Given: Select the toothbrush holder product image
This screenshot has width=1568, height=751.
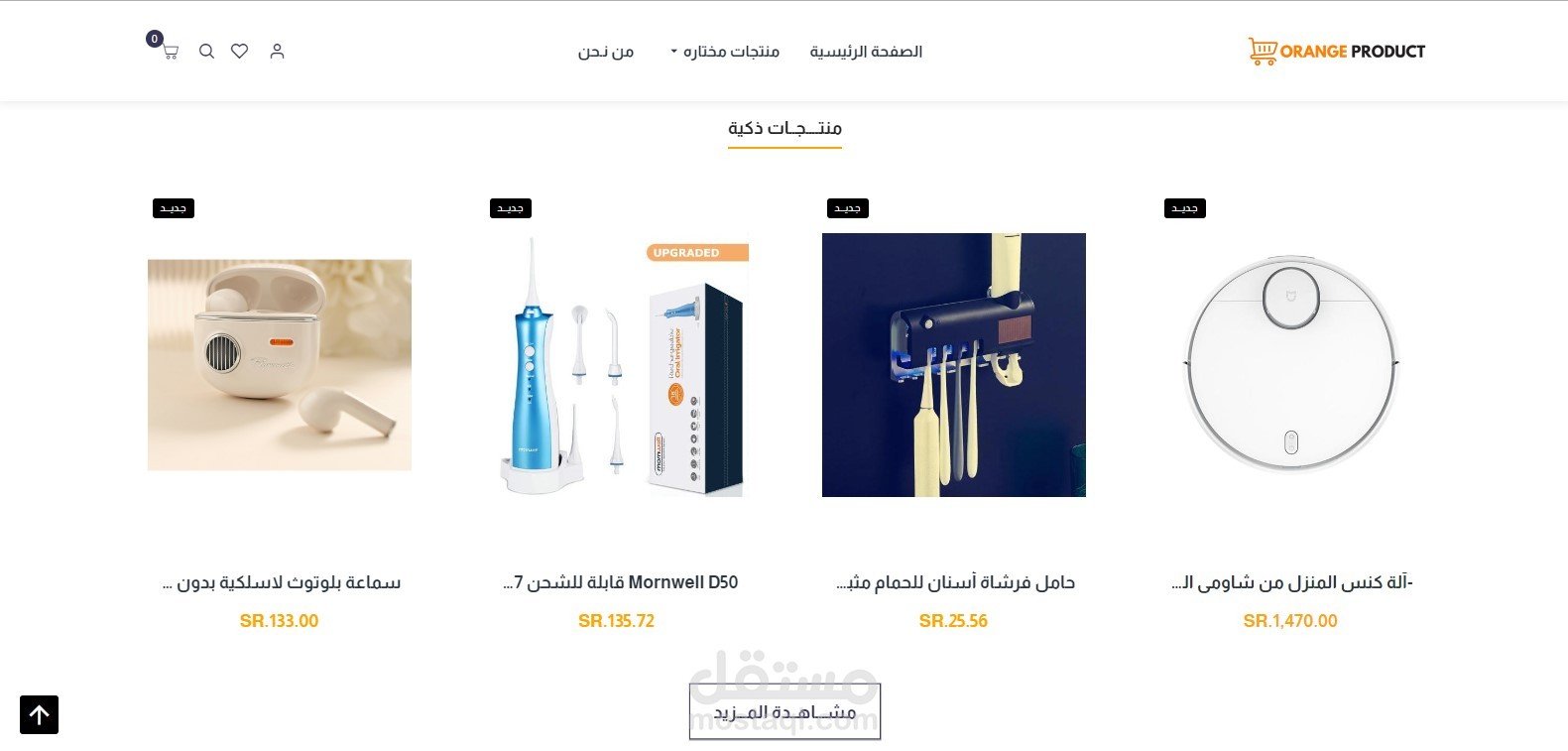Looking at the screenshot, I should pyautogui.click(x=954, y=365).
